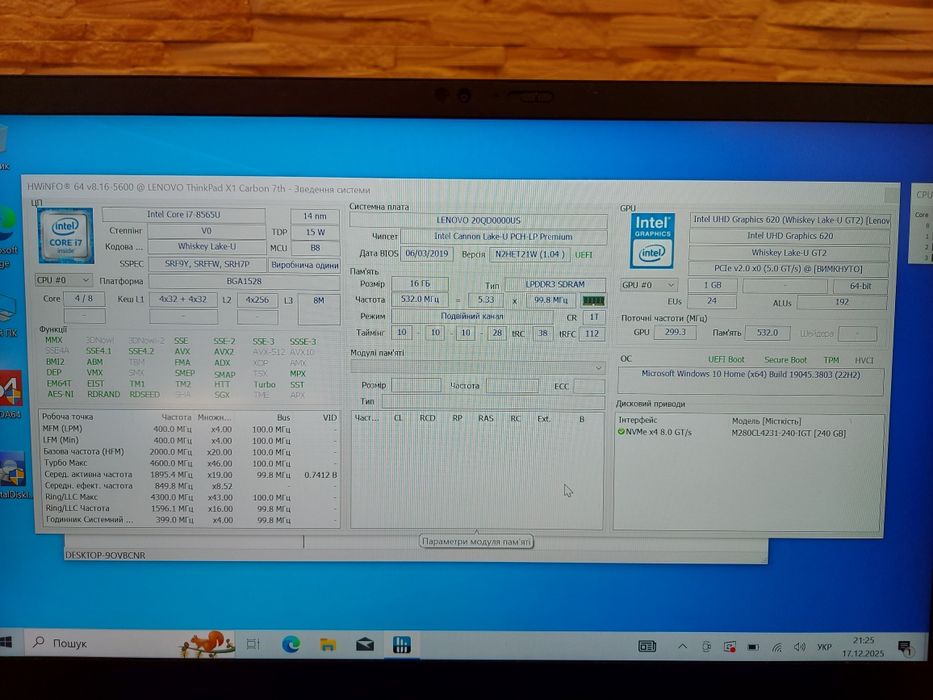This screenshot has height=700, width=933.
Task: Open File Explorer from the taskbar
Action: click(328, 644)
